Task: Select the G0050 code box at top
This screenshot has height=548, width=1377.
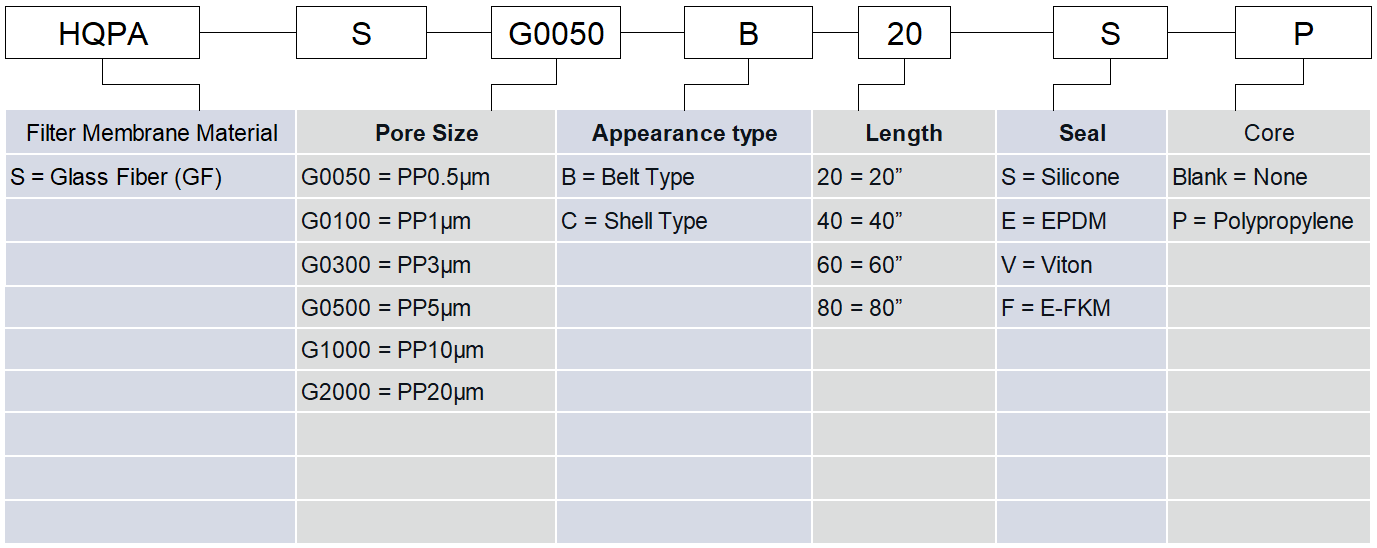Action: point(556,34)
